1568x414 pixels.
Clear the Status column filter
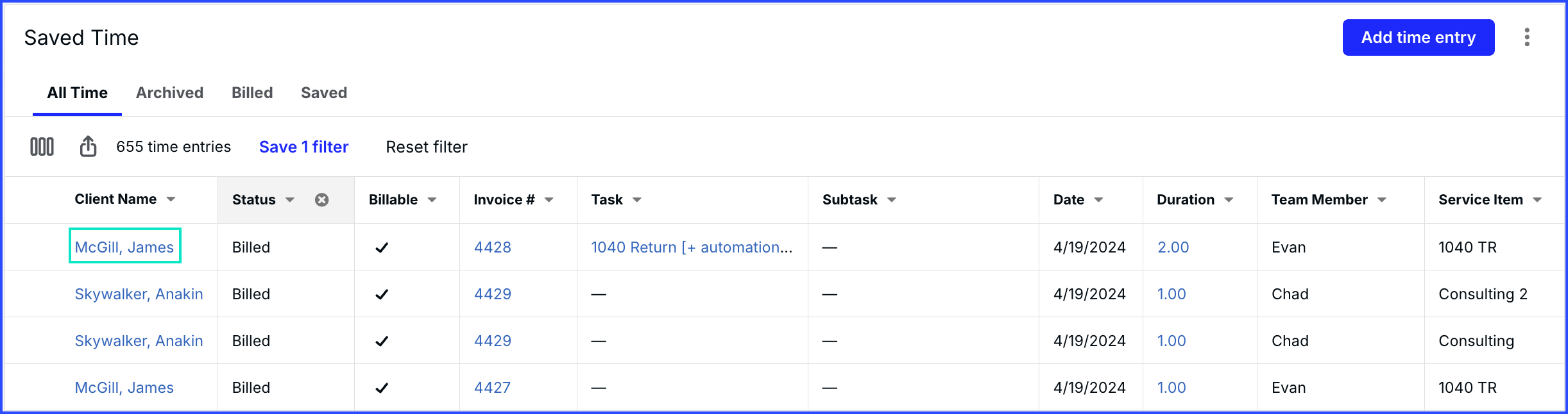322,200
